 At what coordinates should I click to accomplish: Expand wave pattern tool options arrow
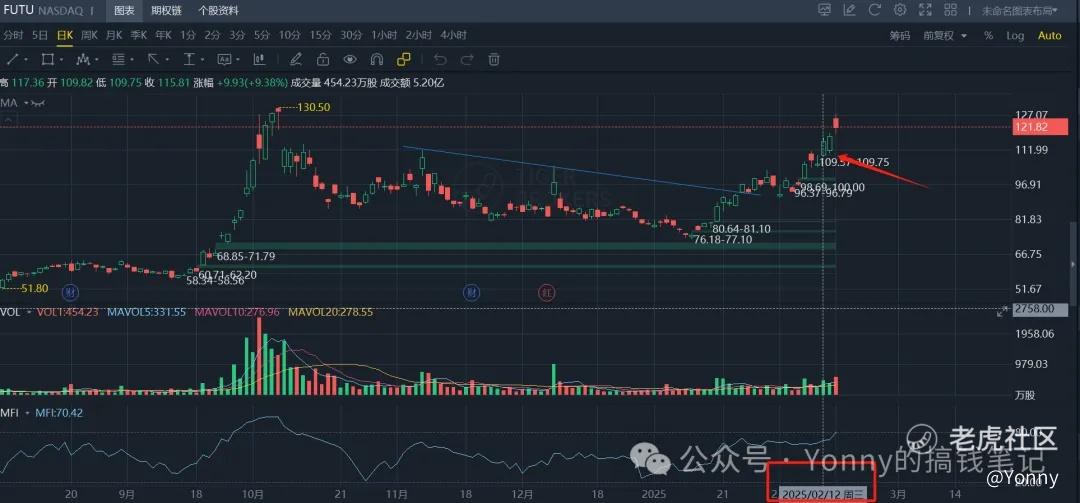tap(98, 60)
